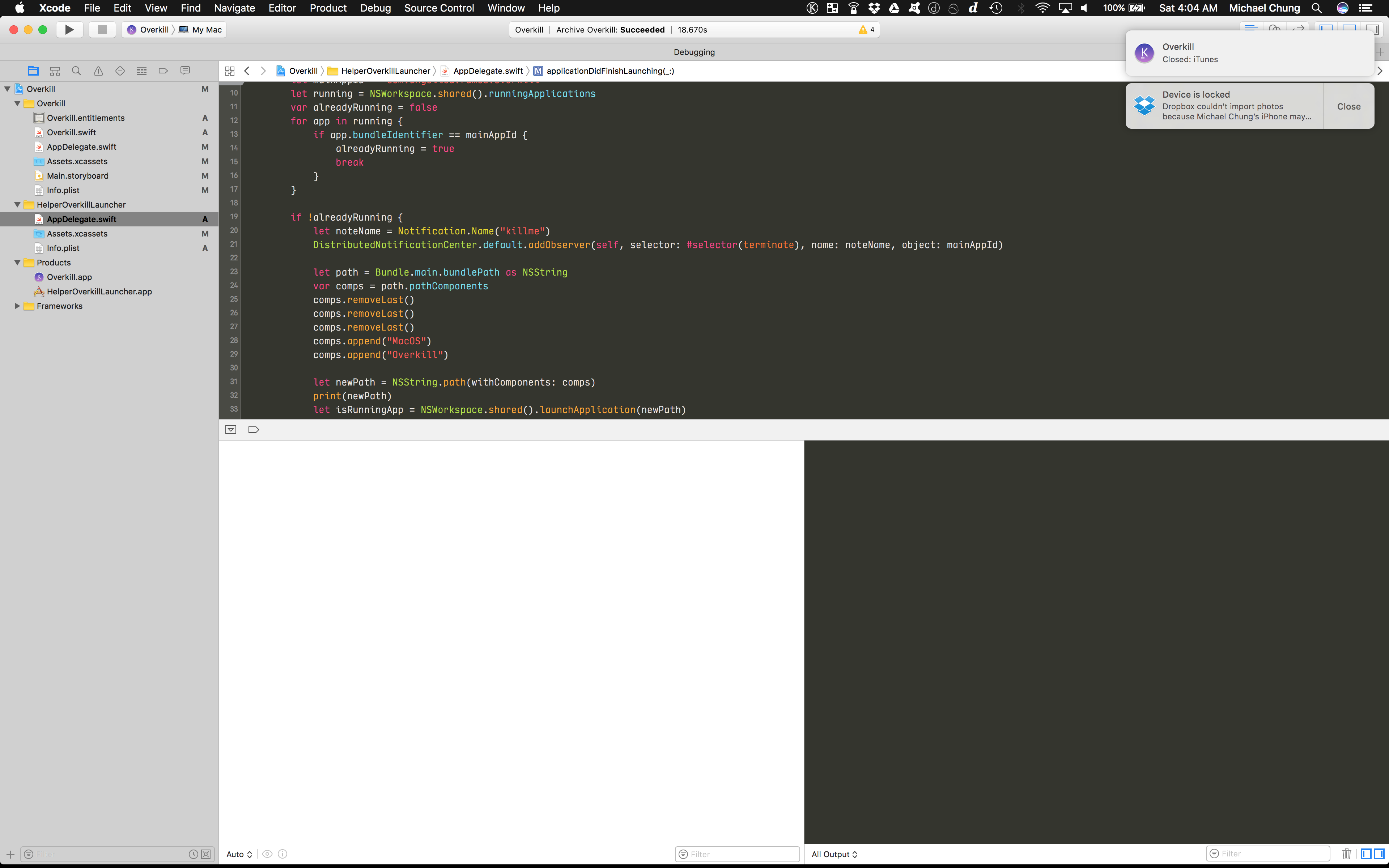1389x868 pixels.
Task: Close the Dropbox device locked notification
Action: point(1348,106)
